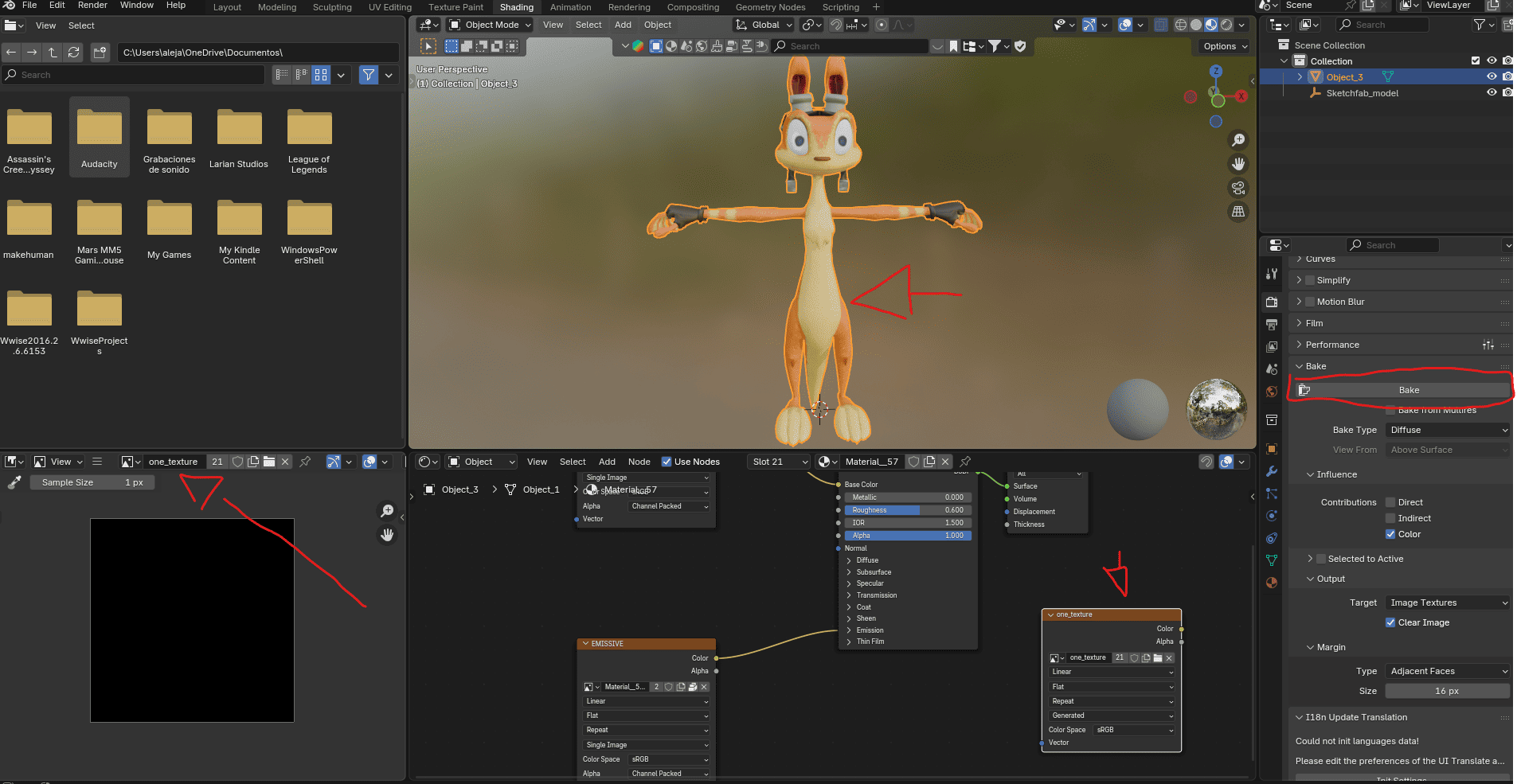
Task: Open the Material properties tab
Action: tap(1272, 583)
